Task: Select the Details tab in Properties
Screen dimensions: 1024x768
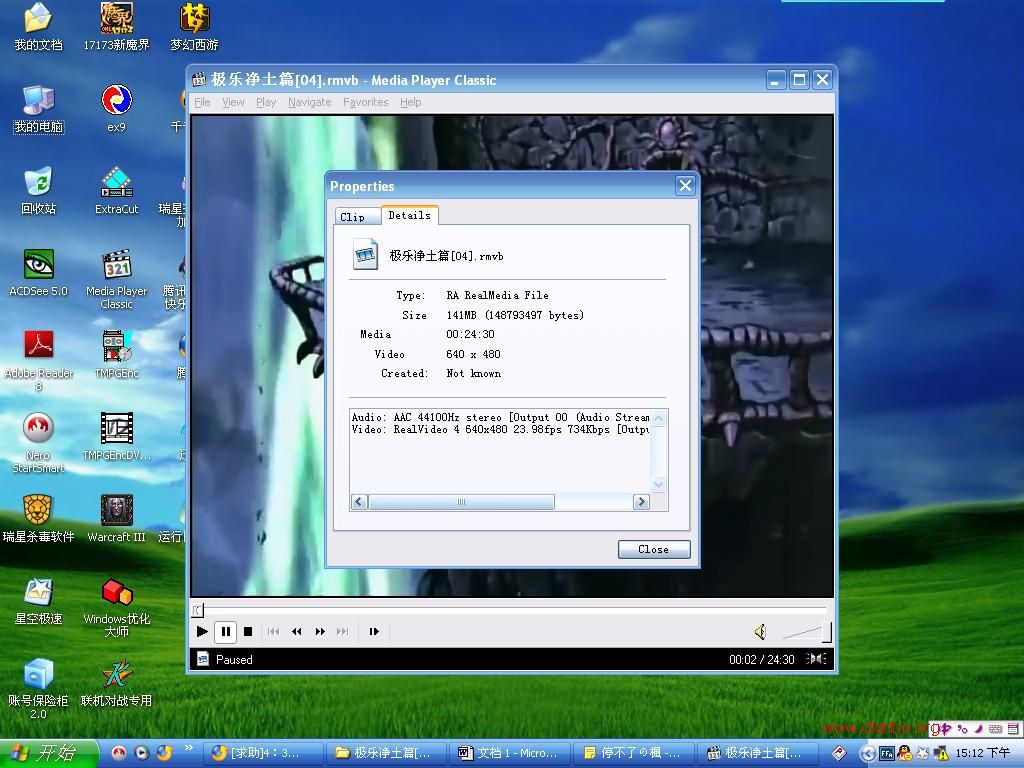Action: tap(409, 215)
